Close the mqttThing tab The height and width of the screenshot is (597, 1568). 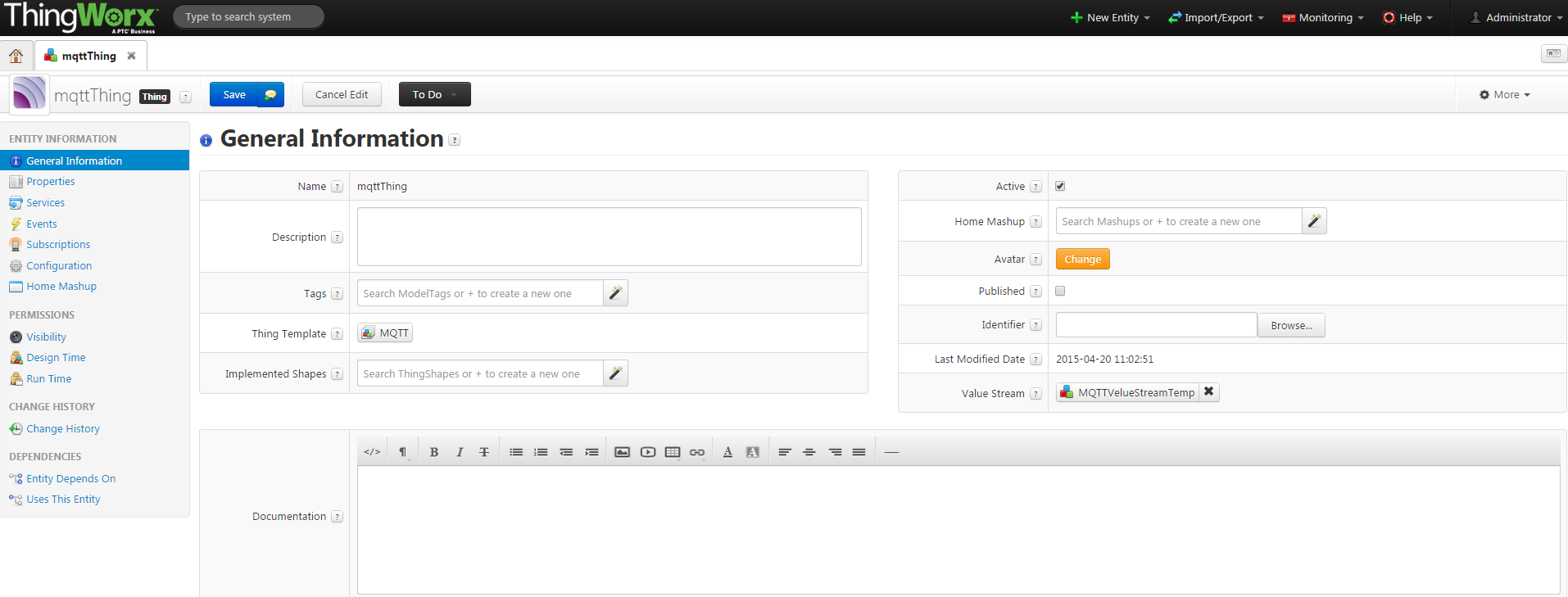coord(131,56)
